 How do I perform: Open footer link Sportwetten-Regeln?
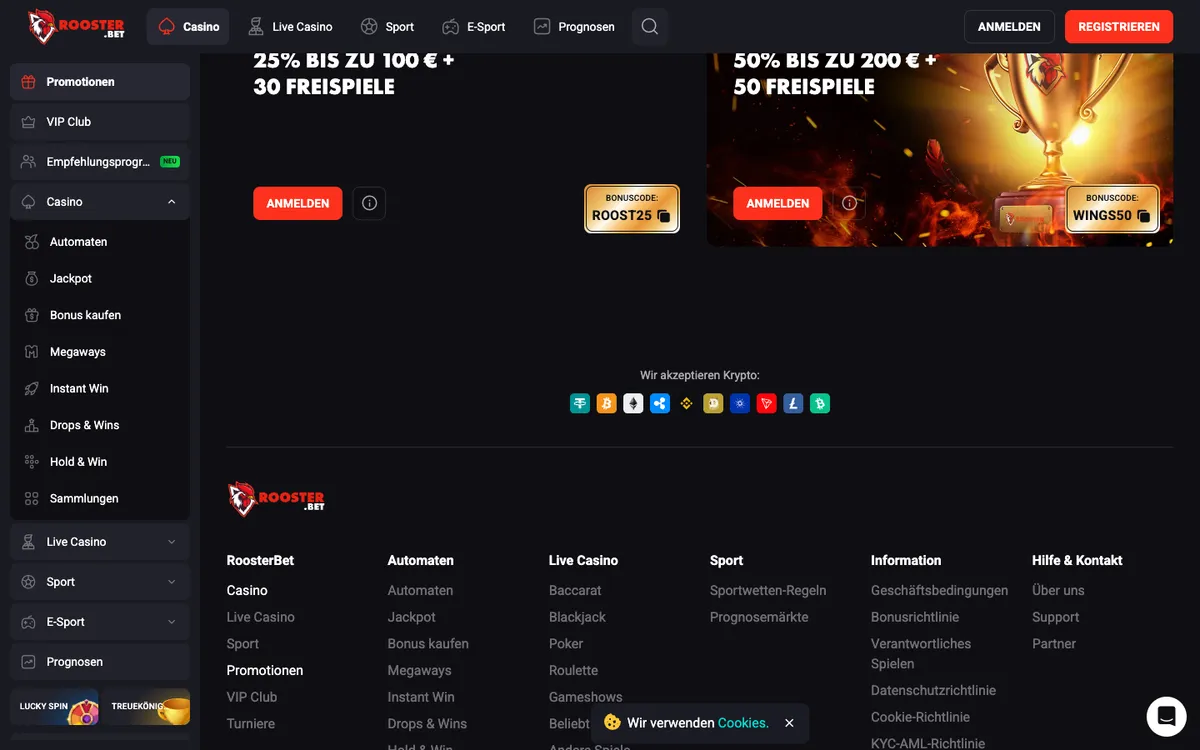[768, 591]
